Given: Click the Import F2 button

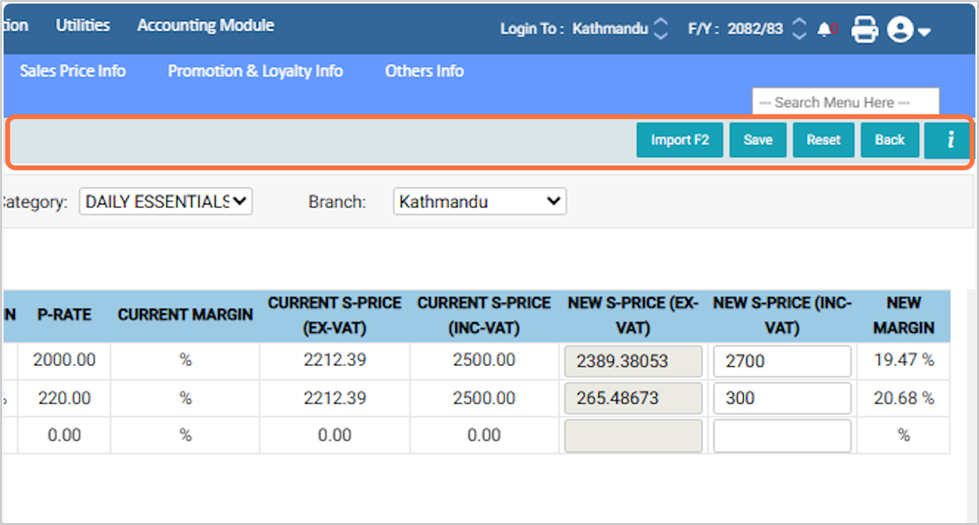Looking at the screenshot, I should click(x=679, y=141).
